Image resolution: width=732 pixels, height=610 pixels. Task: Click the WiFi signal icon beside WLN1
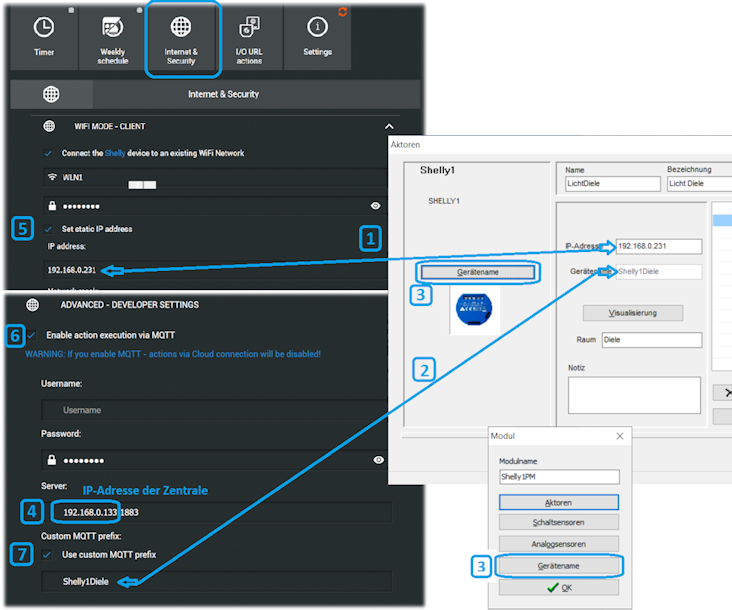(52, 177)
